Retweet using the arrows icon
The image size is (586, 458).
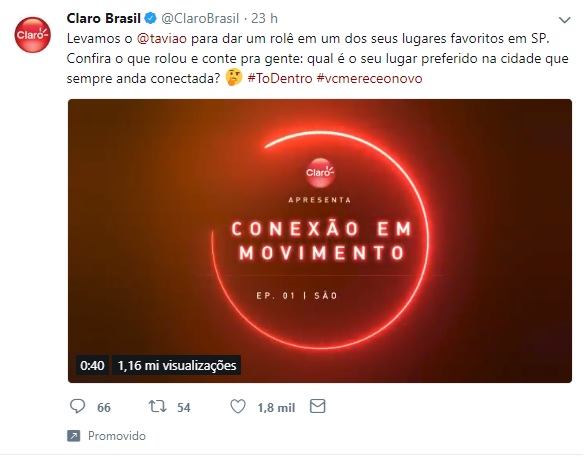coord(157,406)
